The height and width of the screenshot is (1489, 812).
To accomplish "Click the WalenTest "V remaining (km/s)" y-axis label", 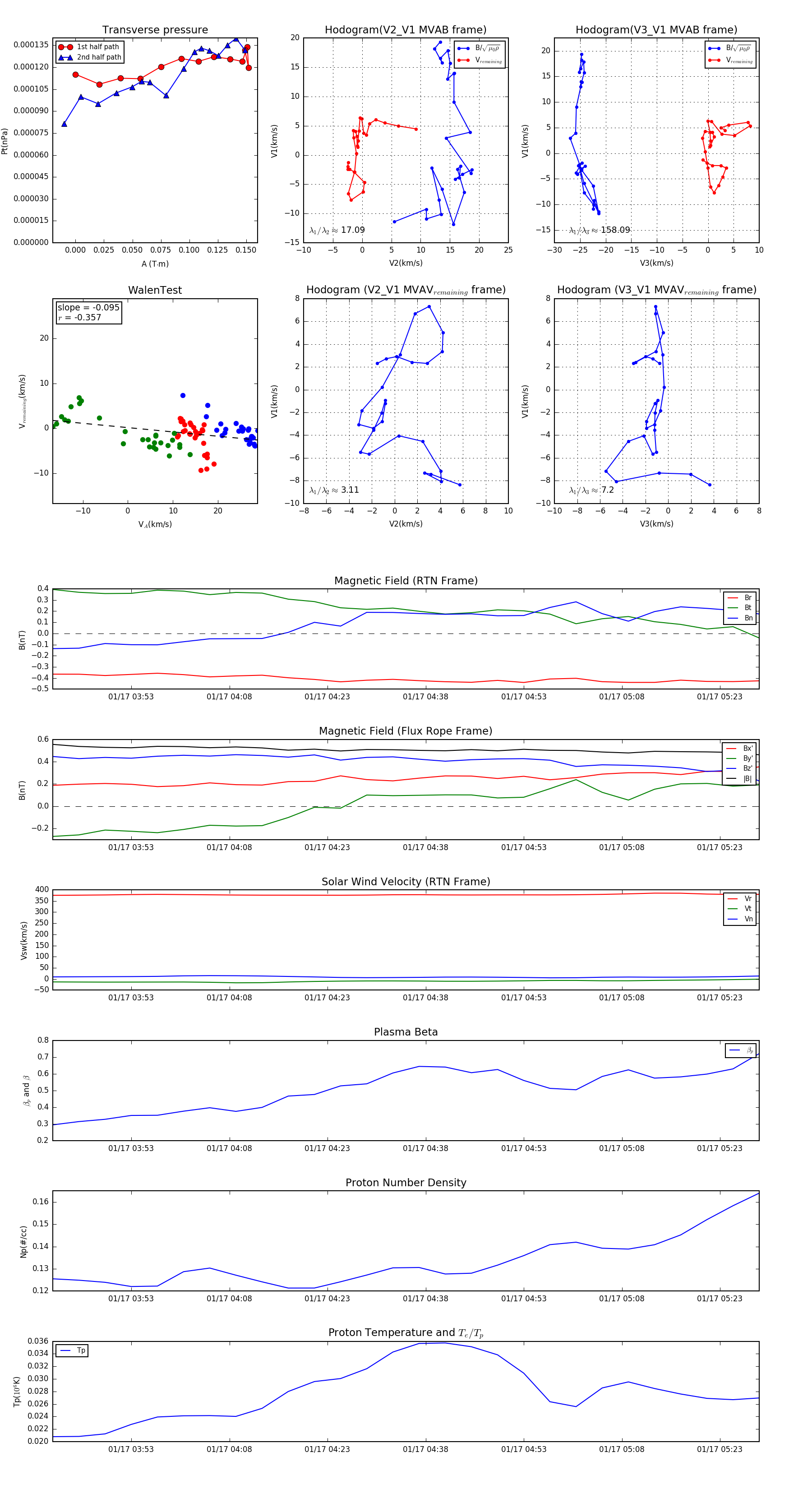I will pyautogui.click(x=23, y=401).
